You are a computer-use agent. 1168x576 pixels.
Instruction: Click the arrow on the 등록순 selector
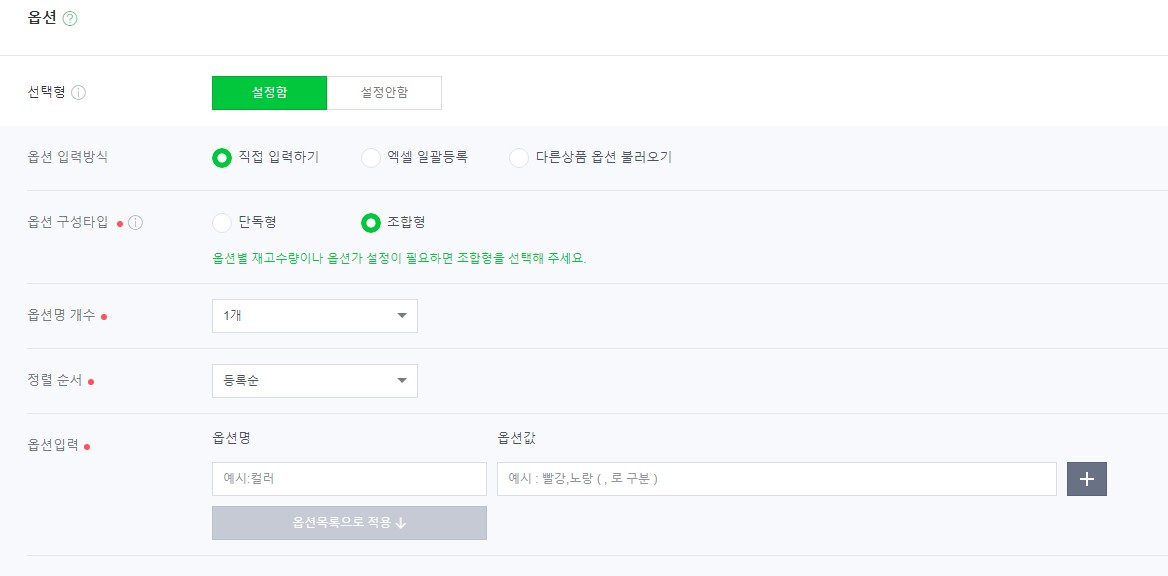tap(402, 380)
